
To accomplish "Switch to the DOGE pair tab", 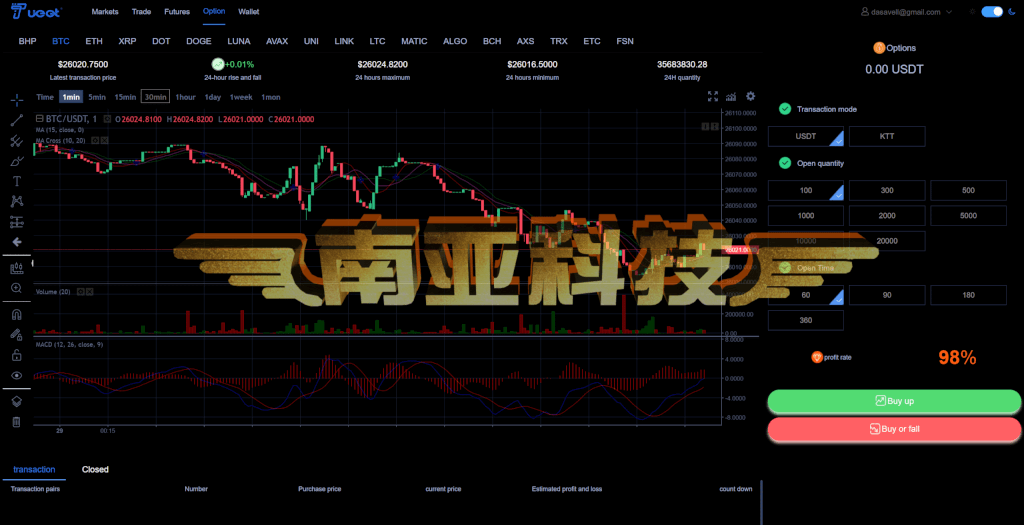I will tap(199, 41).
